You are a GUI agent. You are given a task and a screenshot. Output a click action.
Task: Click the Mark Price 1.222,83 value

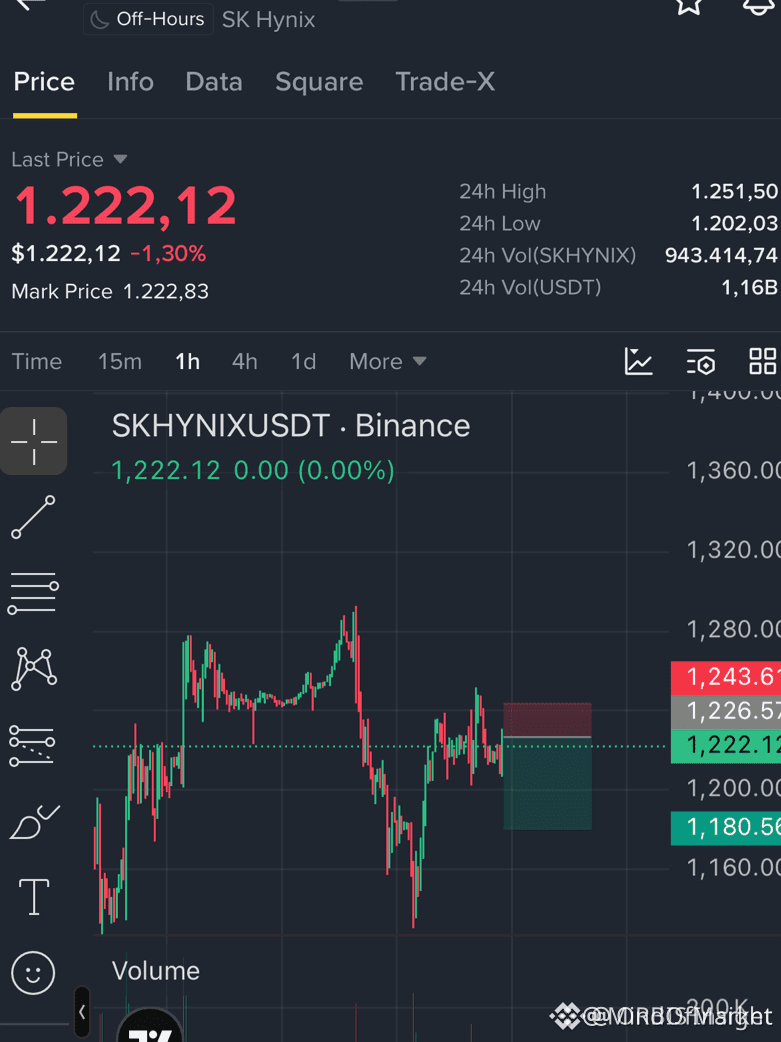tap(166, 291)
